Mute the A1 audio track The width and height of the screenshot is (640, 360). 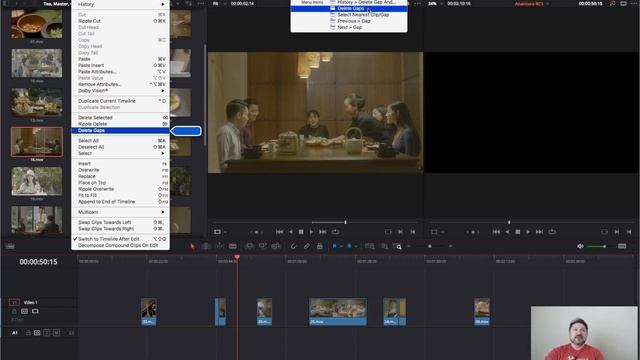click(56, 333)
